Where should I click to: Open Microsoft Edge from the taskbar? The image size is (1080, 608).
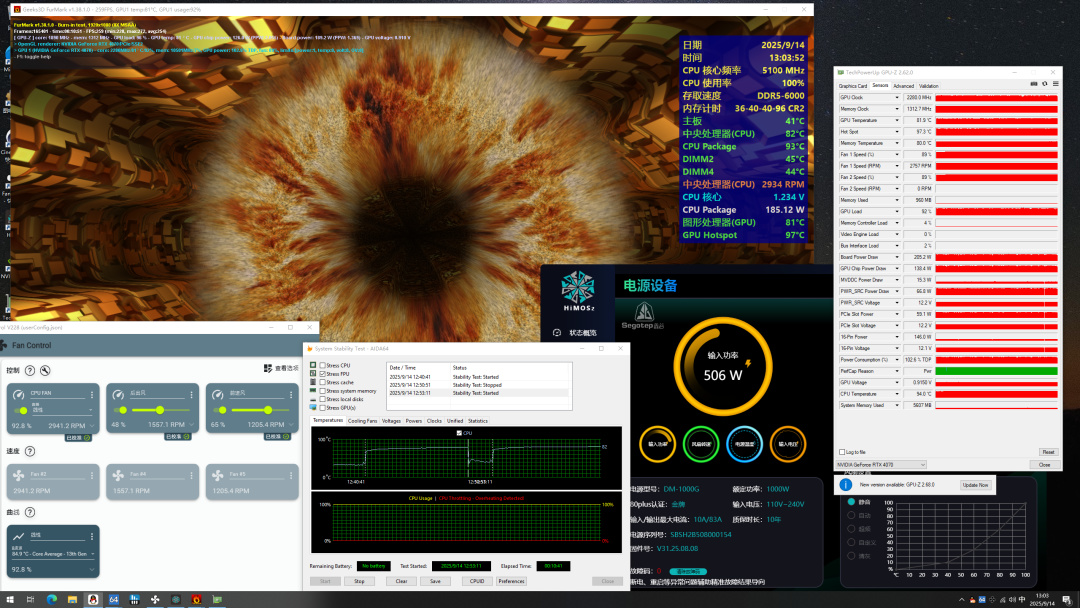[52, 599]
